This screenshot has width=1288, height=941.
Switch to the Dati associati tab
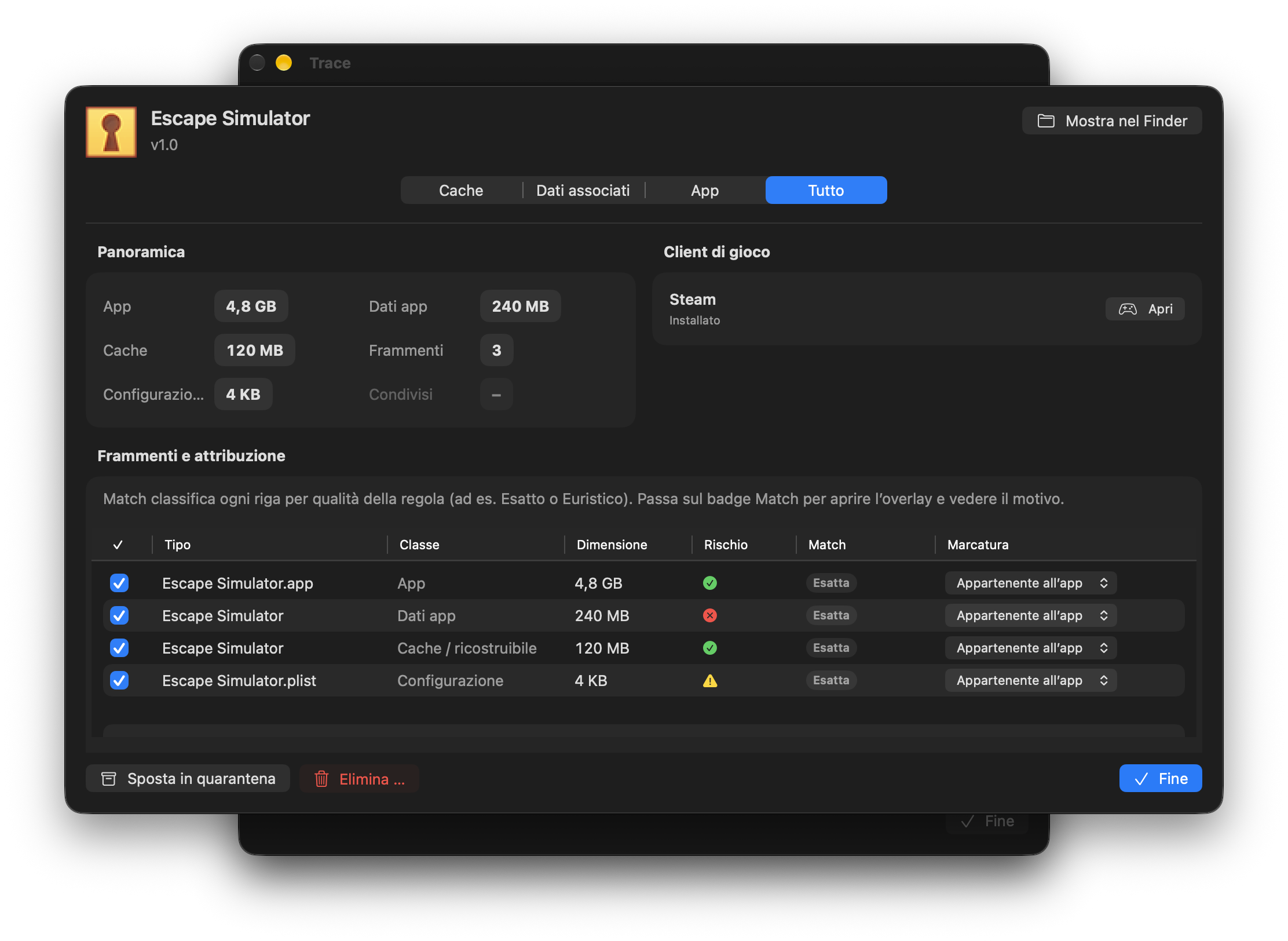point(583,190)
